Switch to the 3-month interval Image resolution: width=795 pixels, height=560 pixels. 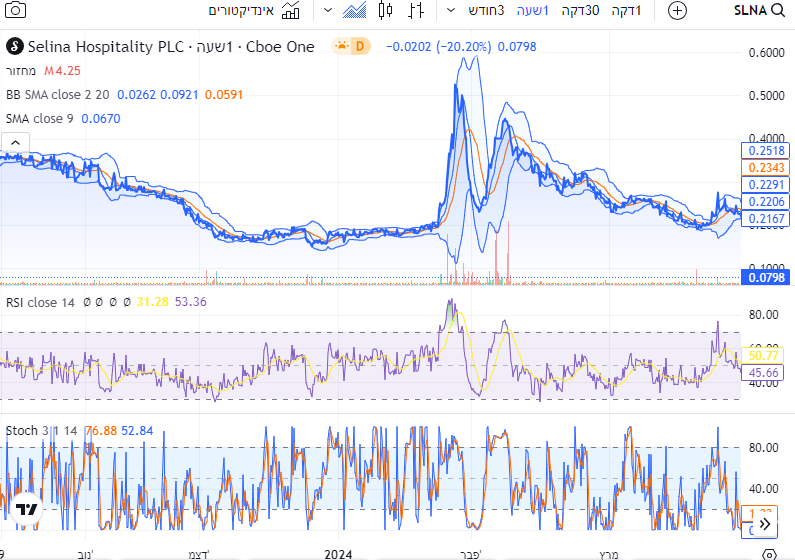pyautogui.click(x=488, y=11)
